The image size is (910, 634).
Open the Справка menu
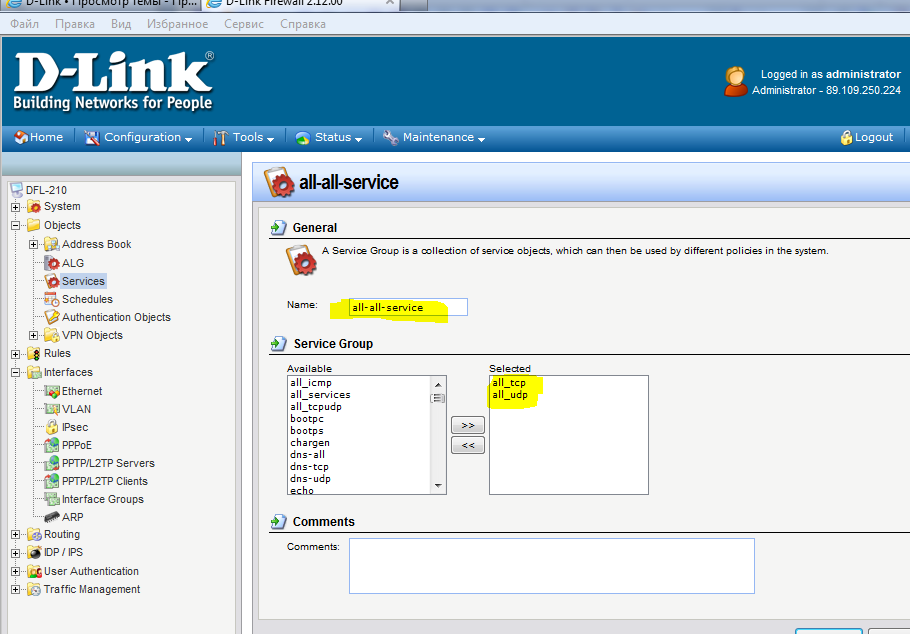302,24
